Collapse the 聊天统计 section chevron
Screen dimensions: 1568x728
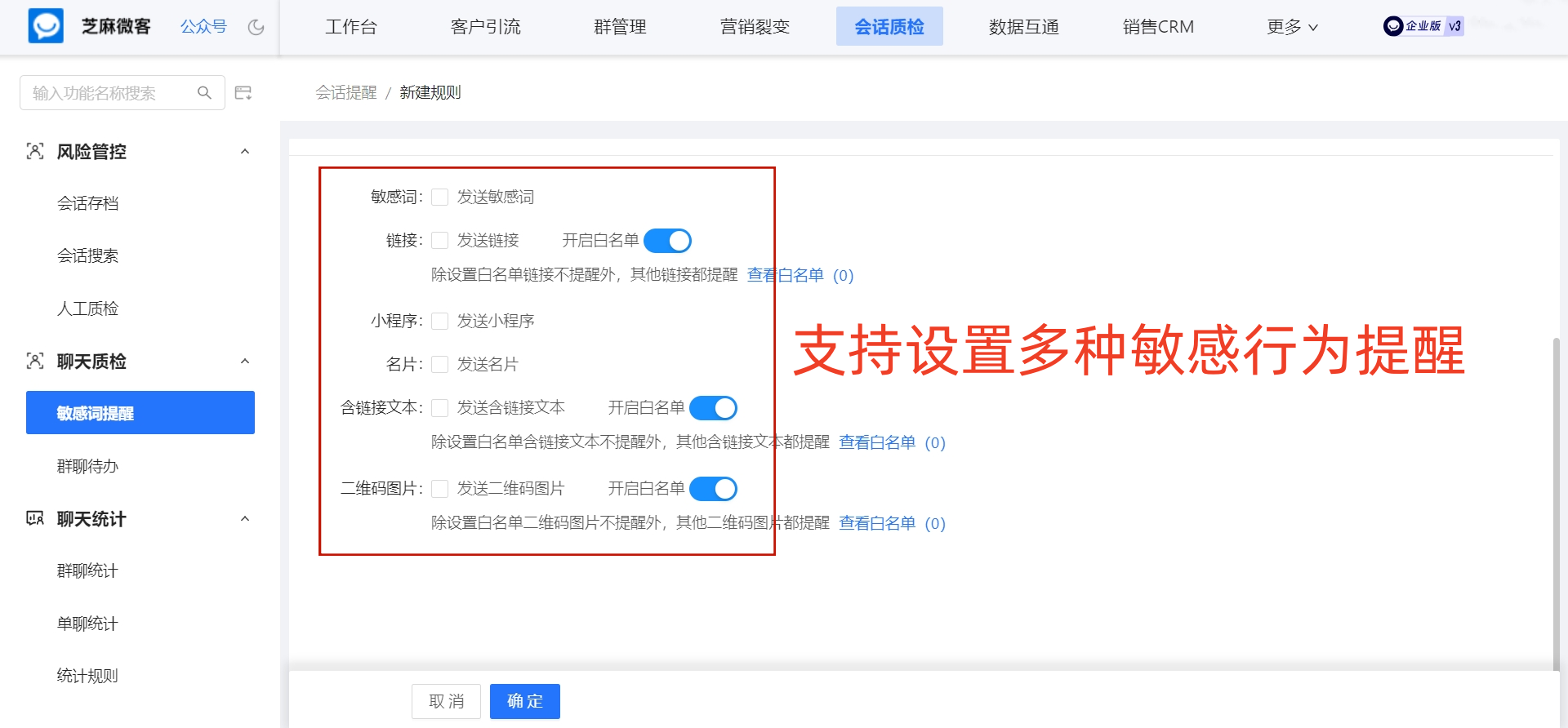(245, 518)
